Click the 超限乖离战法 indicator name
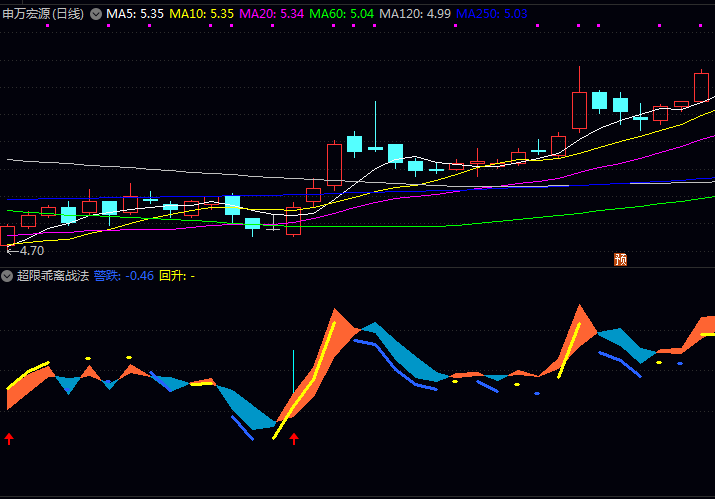Viewport: 715px width, 499px height. coord(53,276)
